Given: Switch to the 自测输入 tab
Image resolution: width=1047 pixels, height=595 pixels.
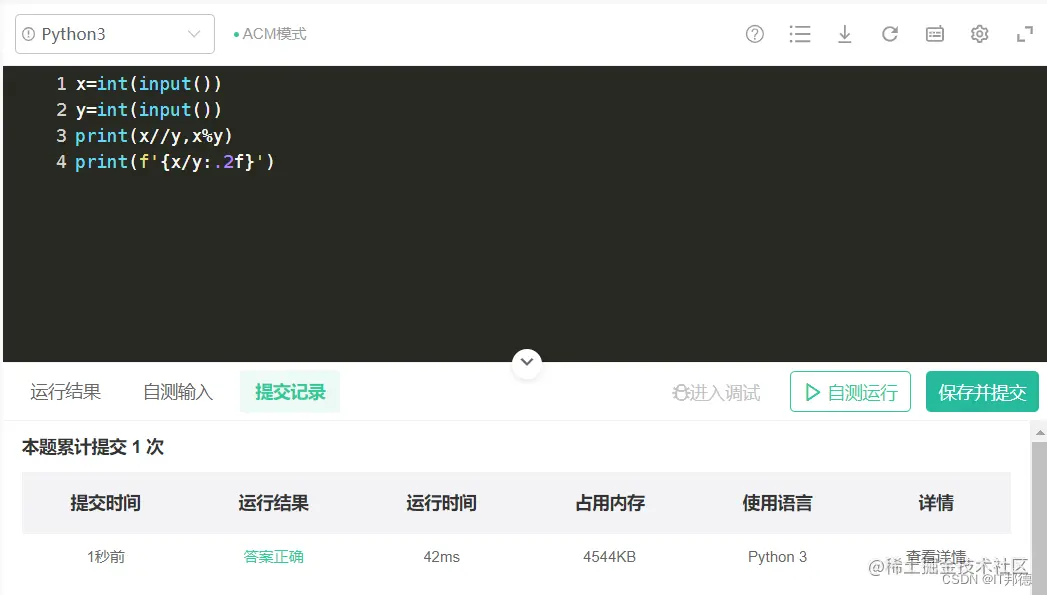Looking at the screenshot, I should pos(176,392).
